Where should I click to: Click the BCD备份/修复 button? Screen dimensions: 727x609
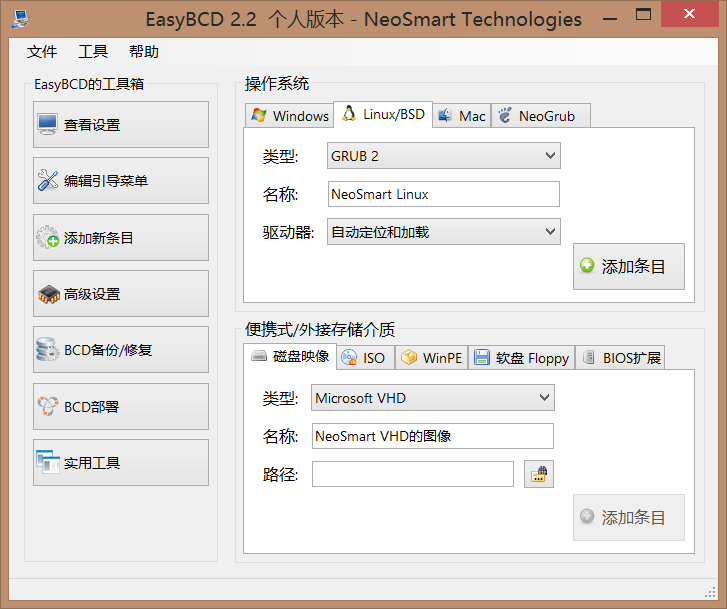click(121, 350)
